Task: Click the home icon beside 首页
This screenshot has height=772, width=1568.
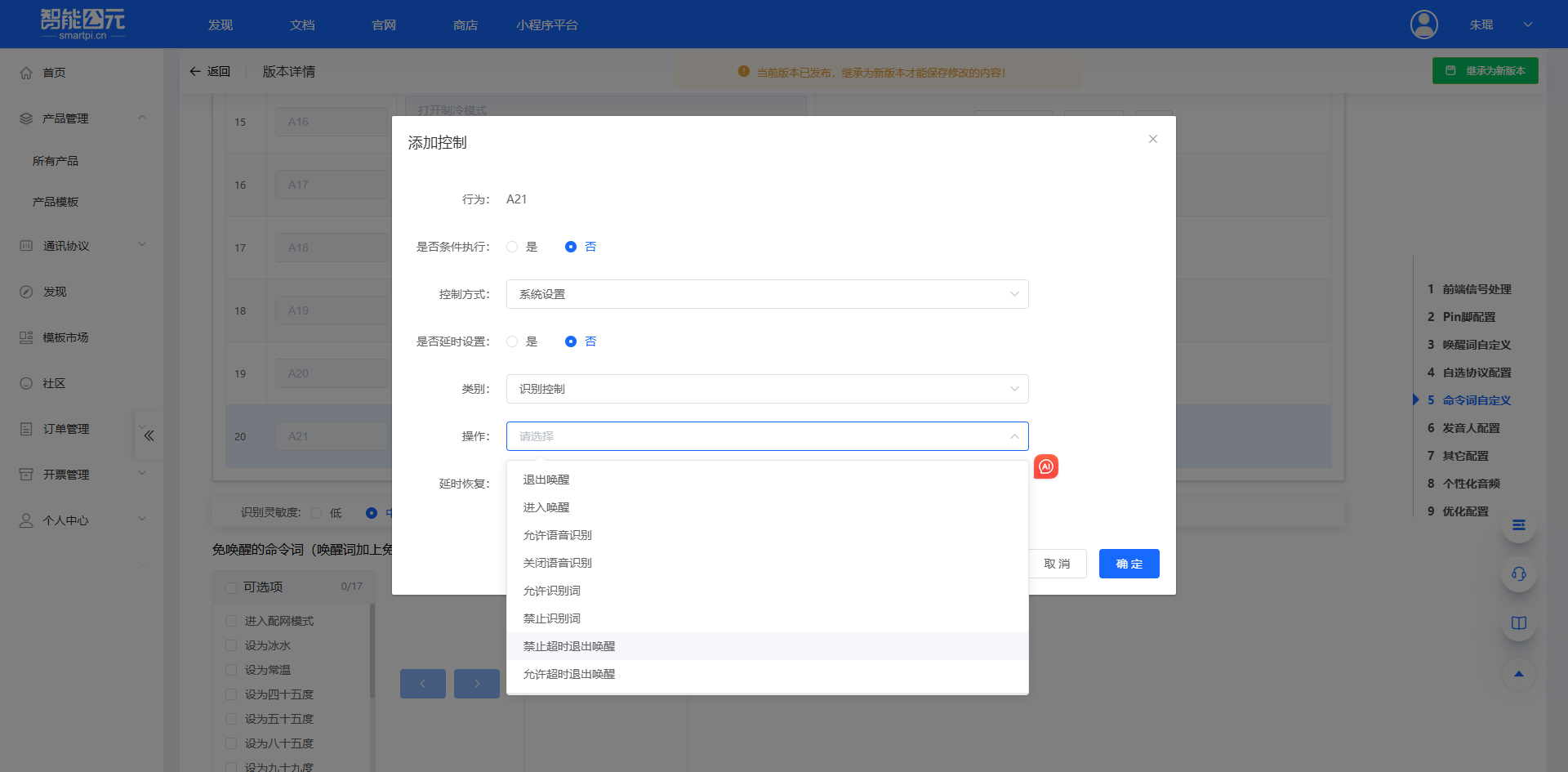Action: click(26, 73)
